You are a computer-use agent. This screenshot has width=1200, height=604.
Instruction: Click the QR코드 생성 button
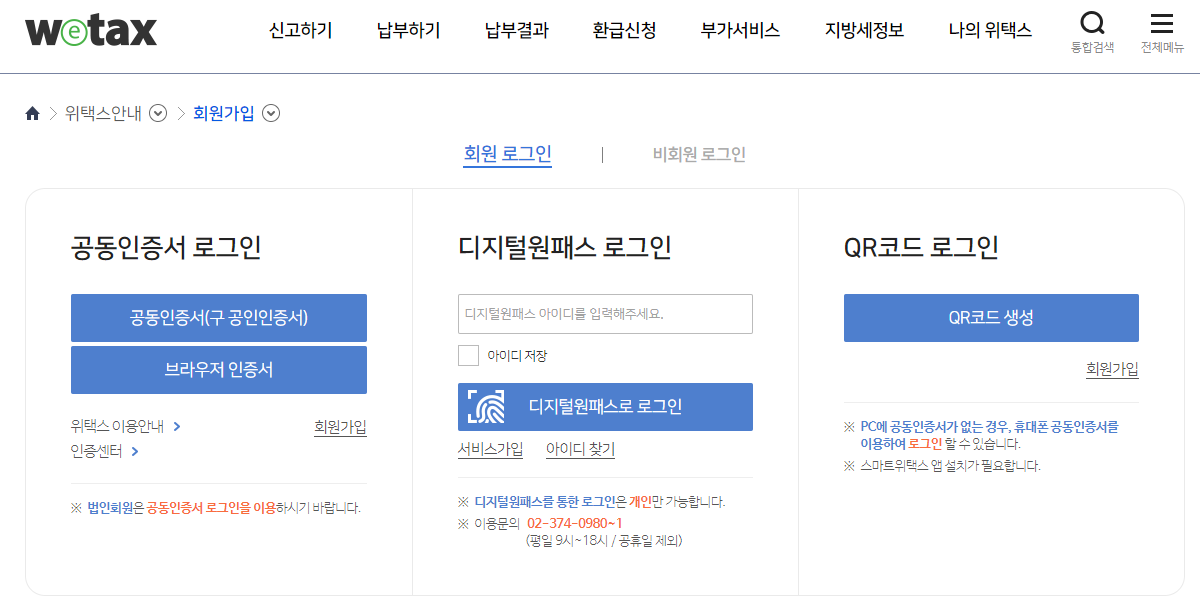pyautogui.click(x=991, y=318)
